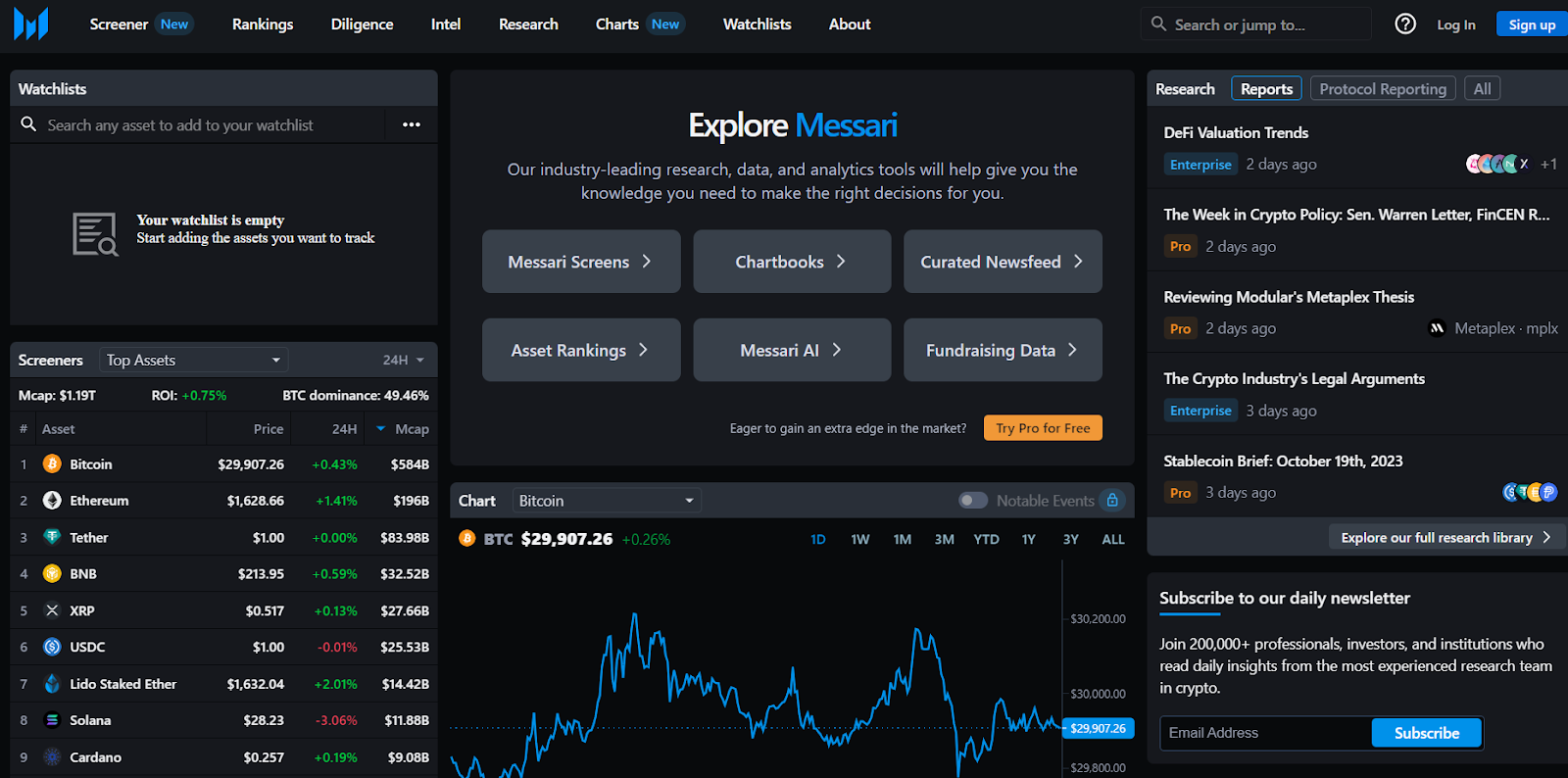1568x778 pixels.
Task: Open Intel in top navigation
Action: (x=446, y=24)
